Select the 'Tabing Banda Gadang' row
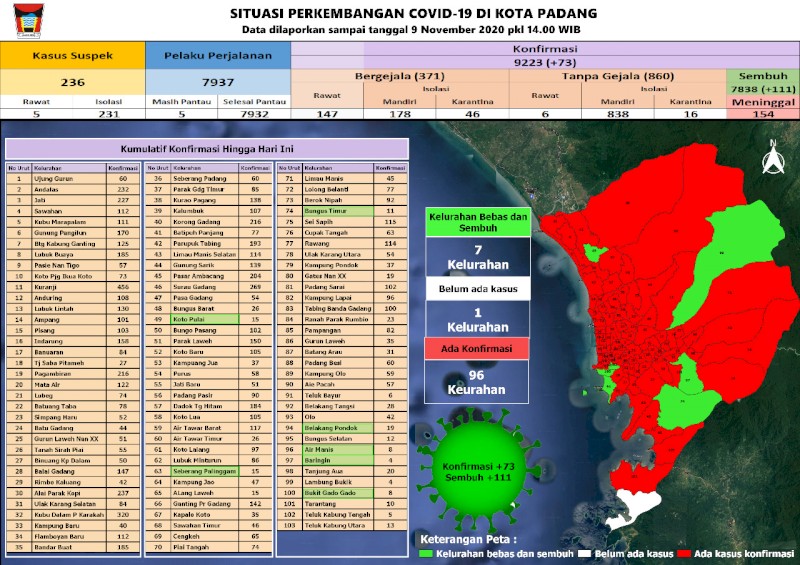Viewport: 800px width, 565px height. [342, 309]
